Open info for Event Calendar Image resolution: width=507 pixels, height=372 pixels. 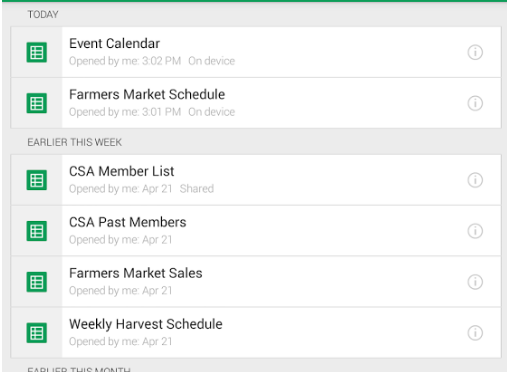pos(475,52)
